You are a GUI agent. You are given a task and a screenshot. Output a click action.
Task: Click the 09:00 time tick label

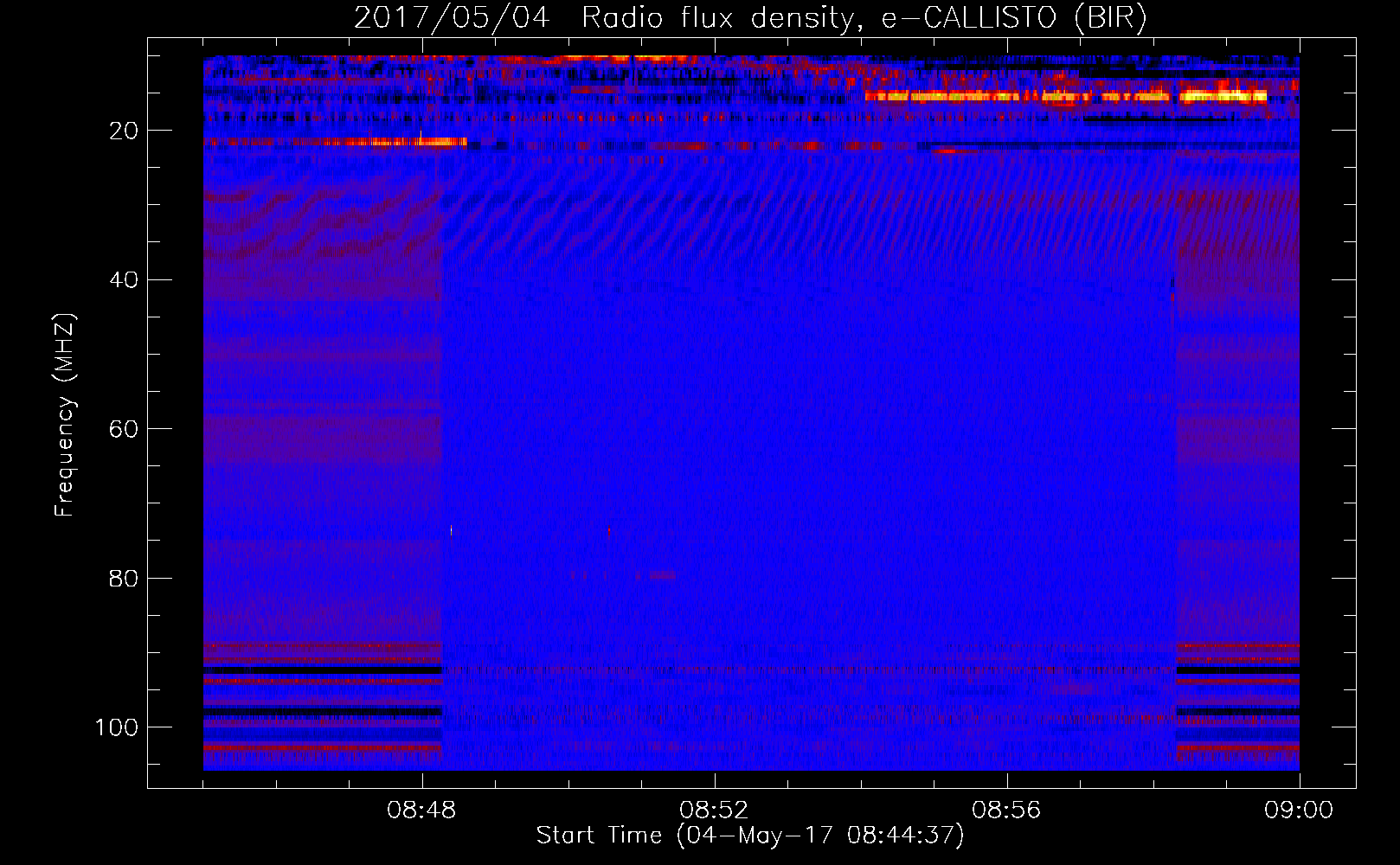click(x=1299, y=811)
